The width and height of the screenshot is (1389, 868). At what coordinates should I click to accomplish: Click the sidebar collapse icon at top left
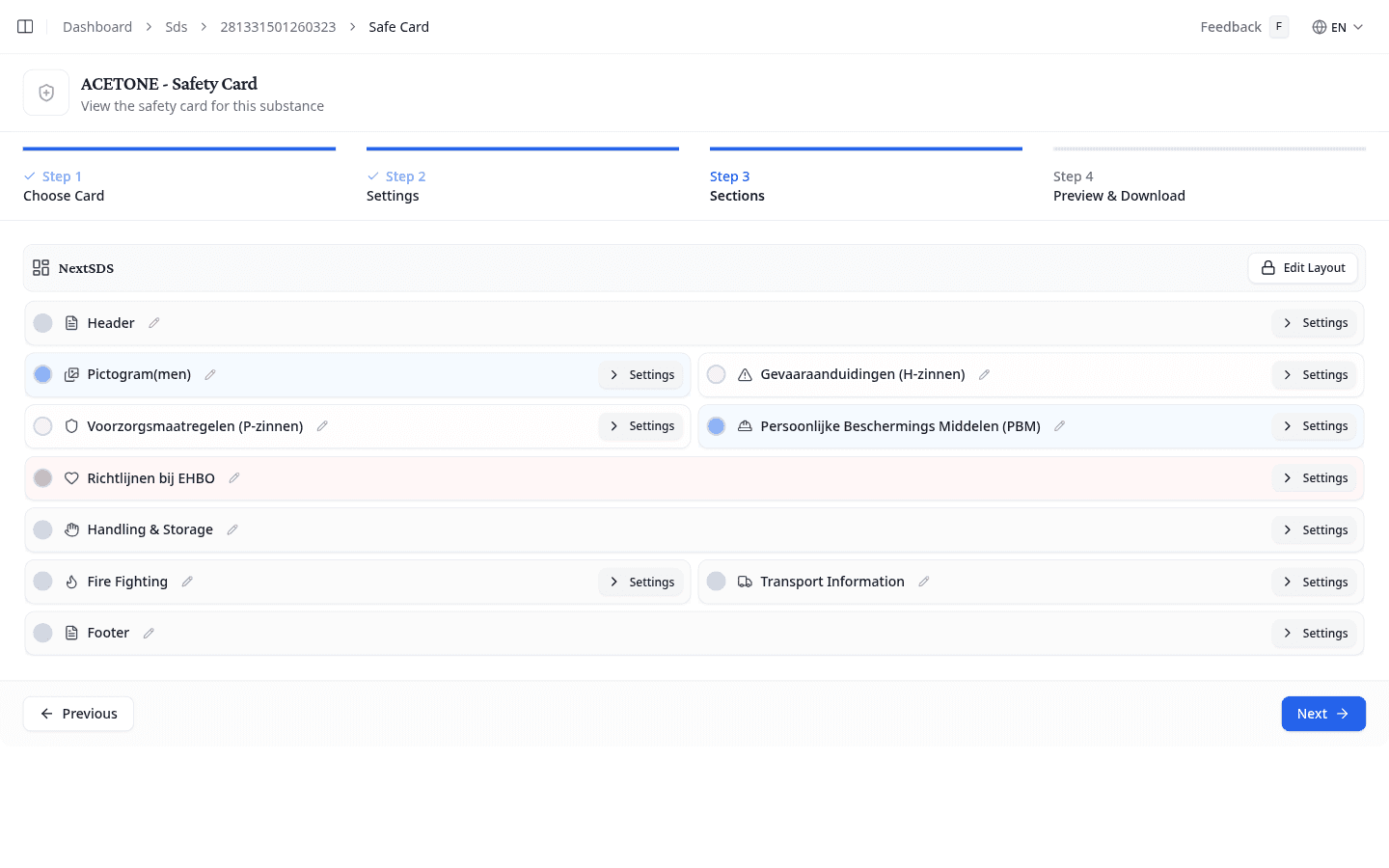pyautogui.click(x=24, y=26)
